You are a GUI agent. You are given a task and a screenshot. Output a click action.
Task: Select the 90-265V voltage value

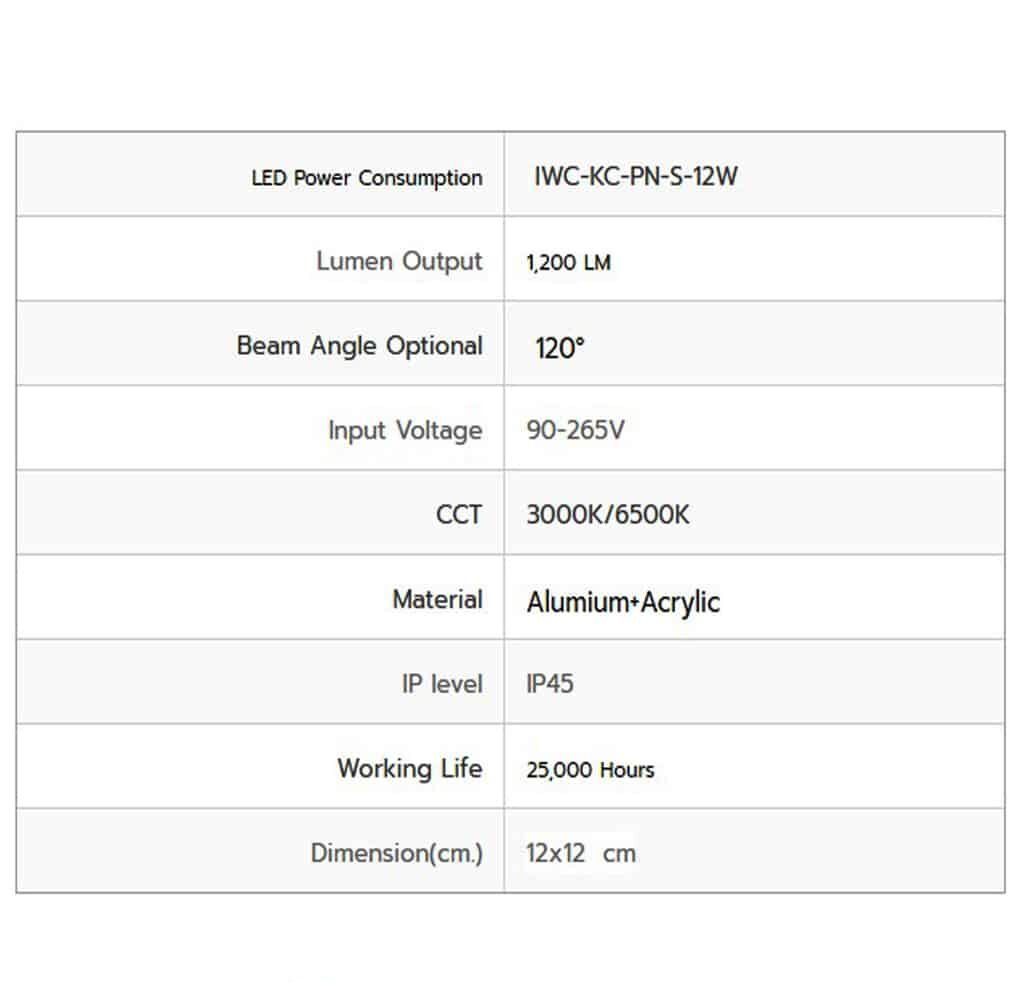pyautogui.click(x=575, y=430)
